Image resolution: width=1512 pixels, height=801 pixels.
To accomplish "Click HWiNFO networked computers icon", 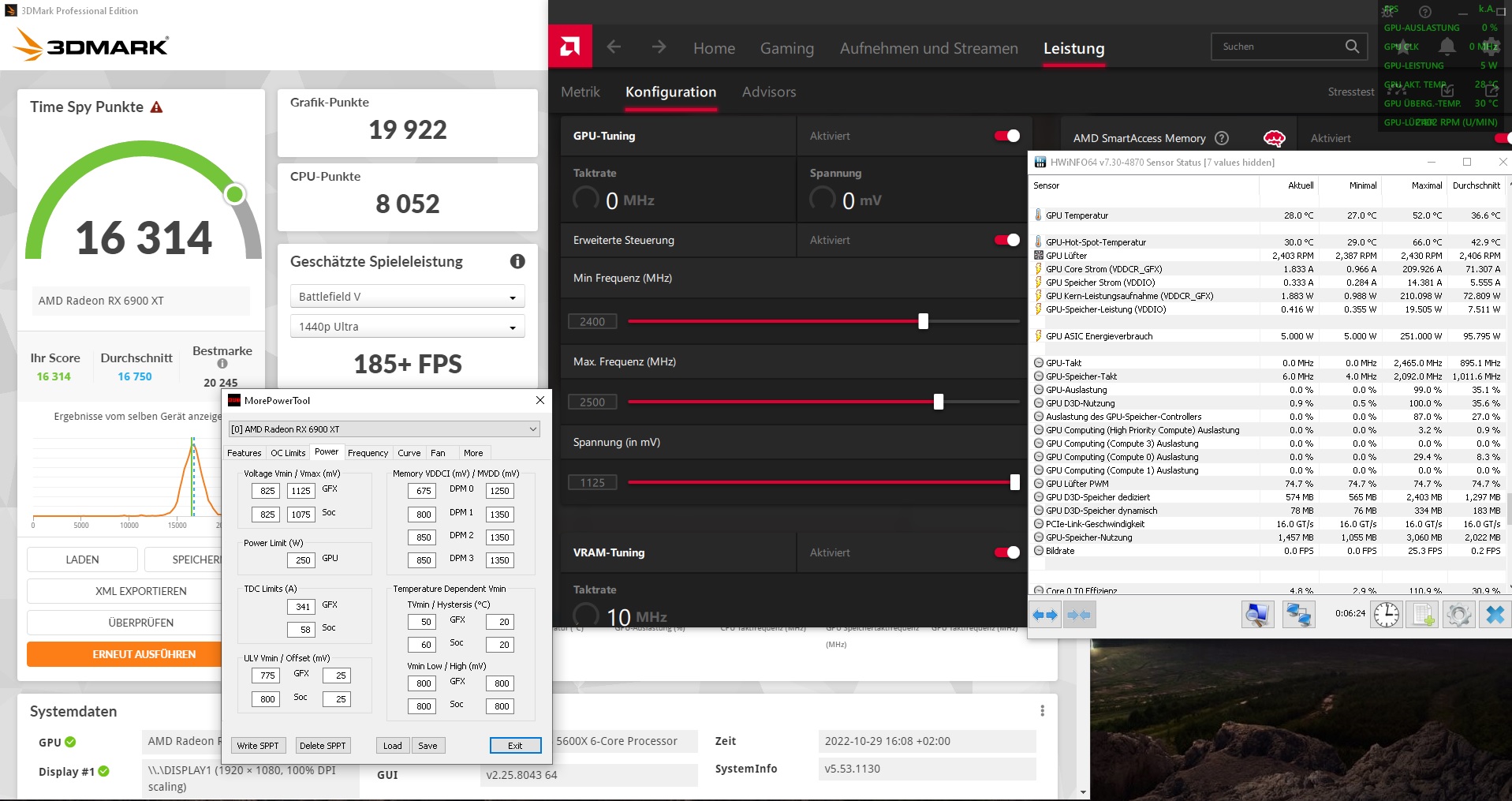I will (1298, 615).
